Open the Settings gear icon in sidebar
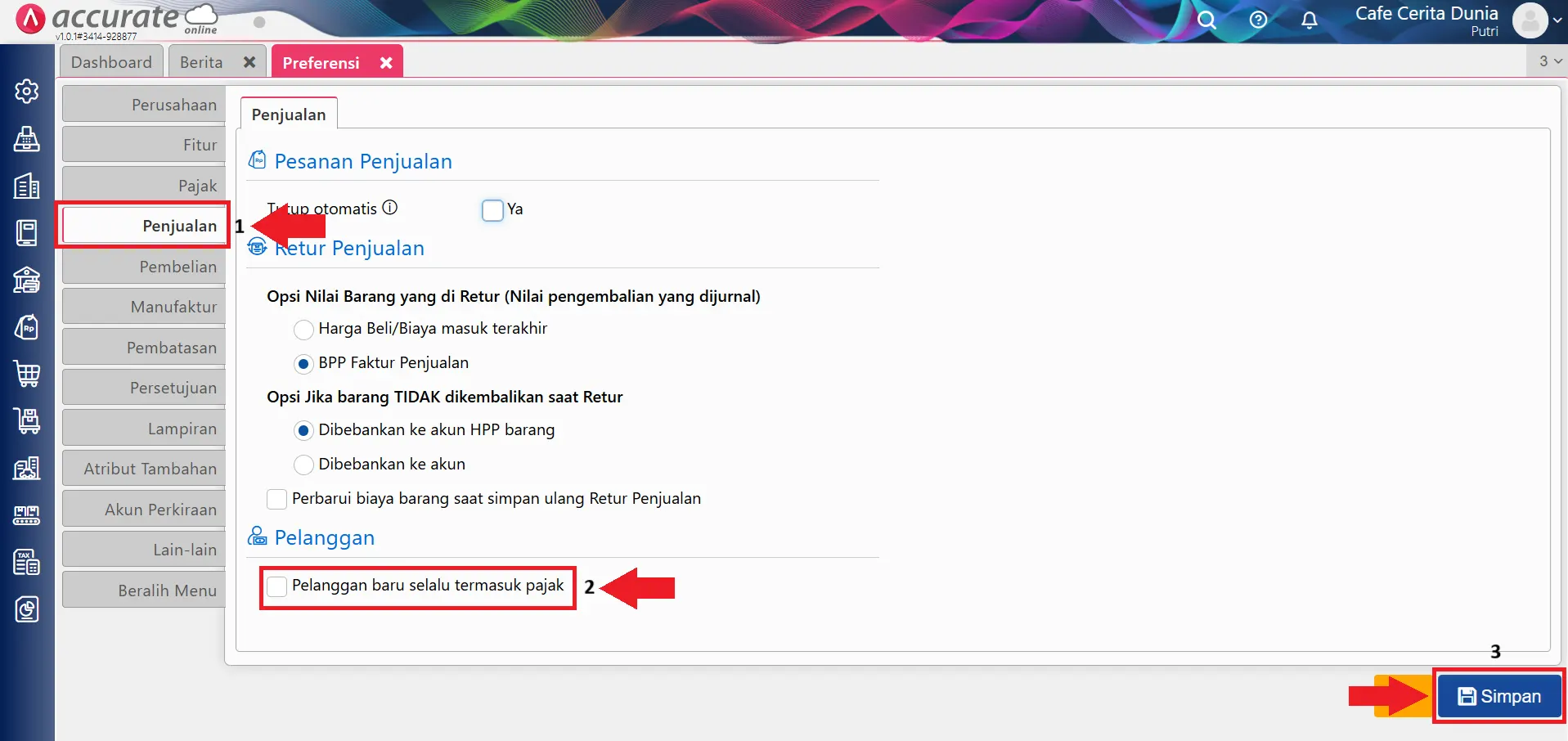 tap(27, 91)
